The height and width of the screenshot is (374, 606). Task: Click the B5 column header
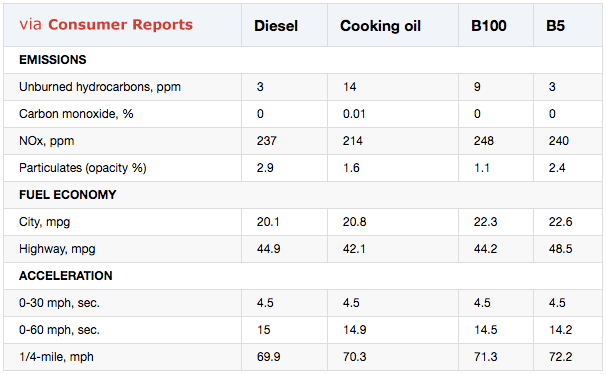click(x=555, y=26)
